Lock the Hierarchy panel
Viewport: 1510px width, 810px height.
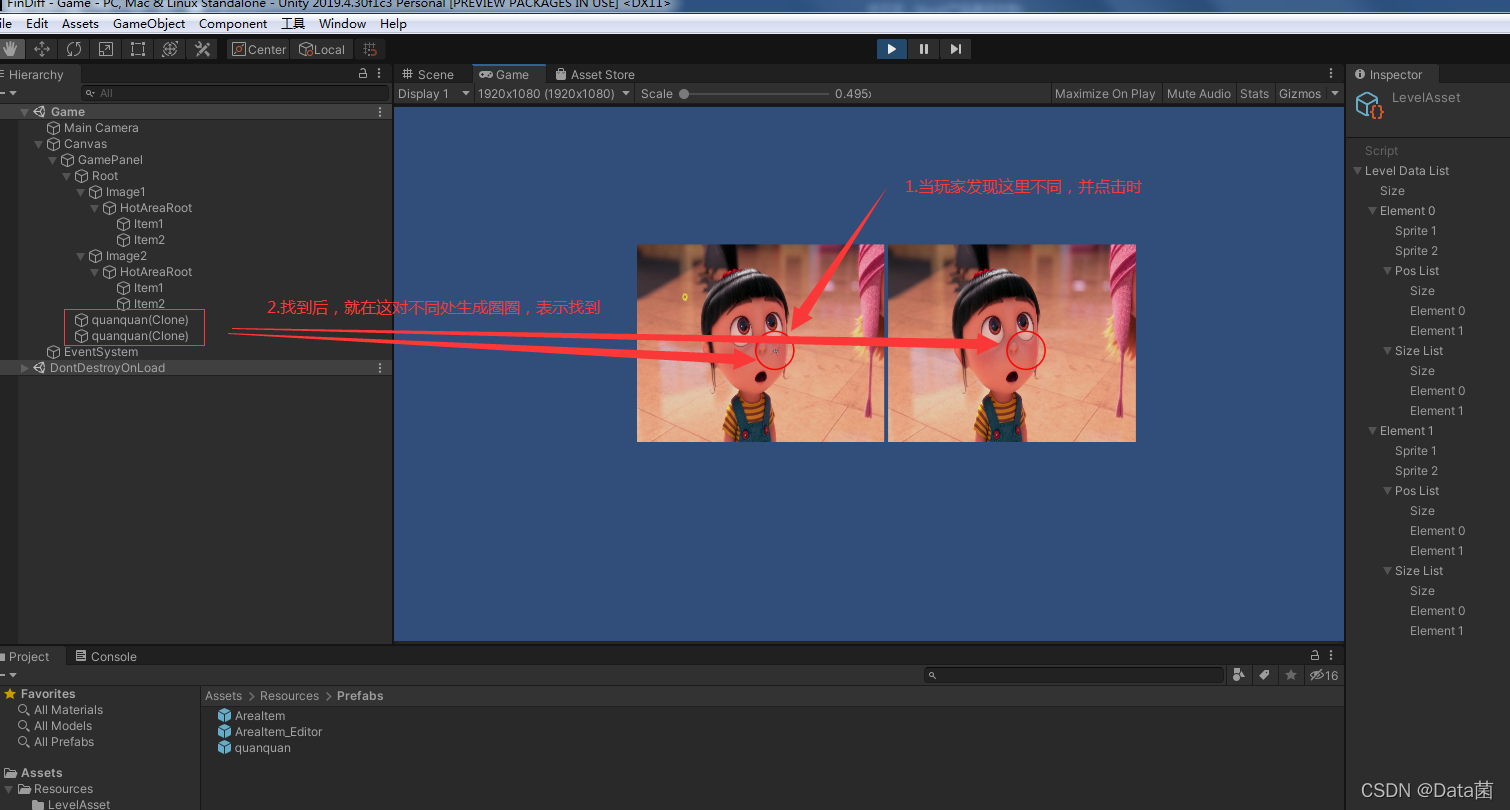click(x=363, y=74)
